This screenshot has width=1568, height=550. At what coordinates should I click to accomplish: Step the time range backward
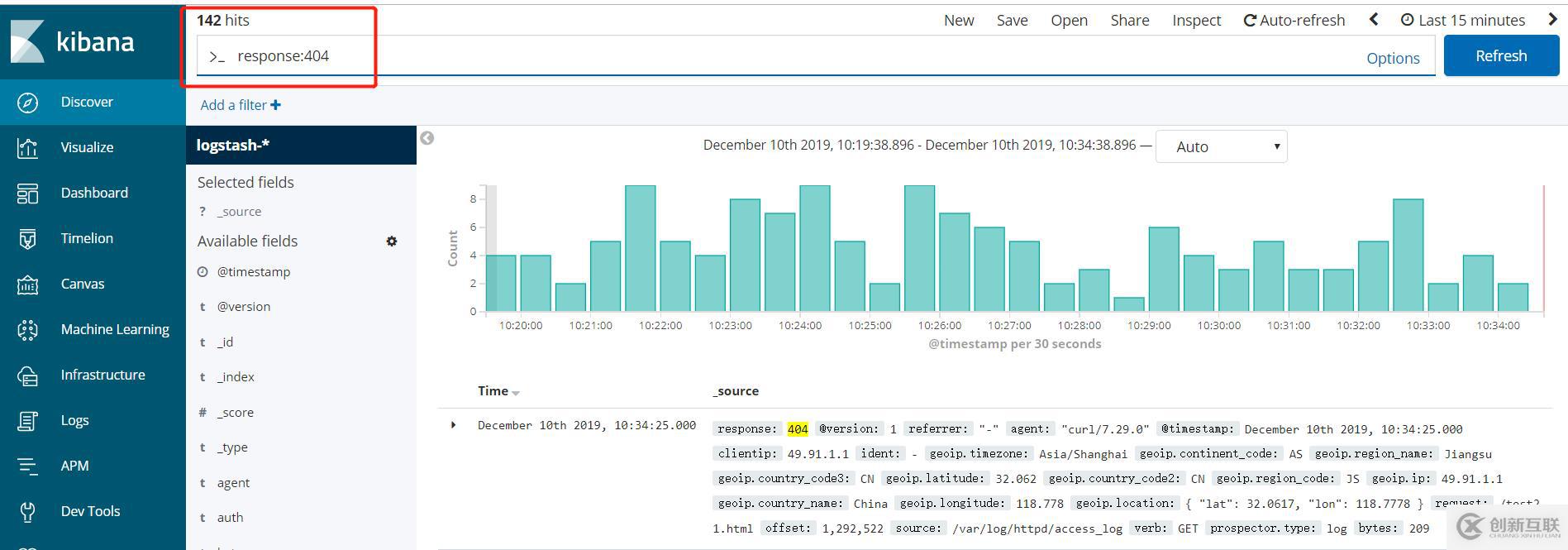[1374, 19]
